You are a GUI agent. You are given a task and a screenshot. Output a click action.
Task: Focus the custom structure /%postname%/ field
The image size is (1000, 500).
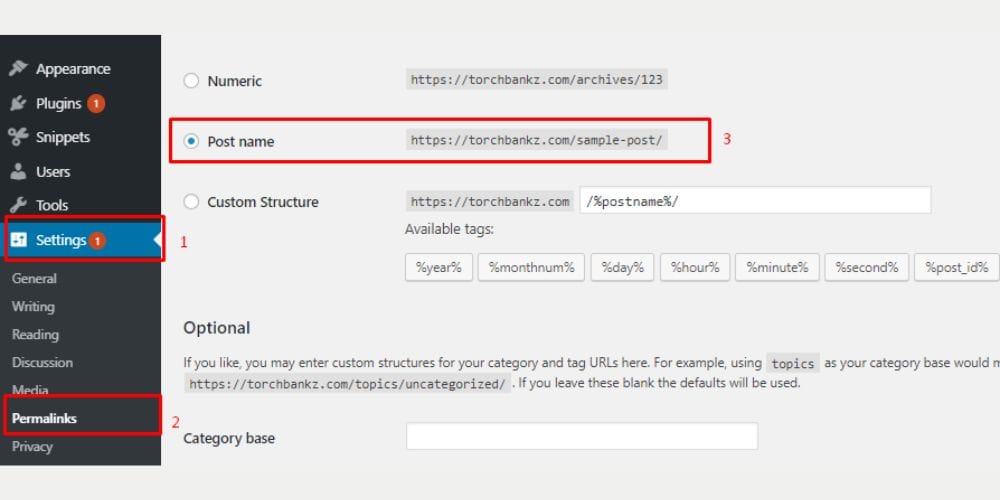(x=754, y=200)
